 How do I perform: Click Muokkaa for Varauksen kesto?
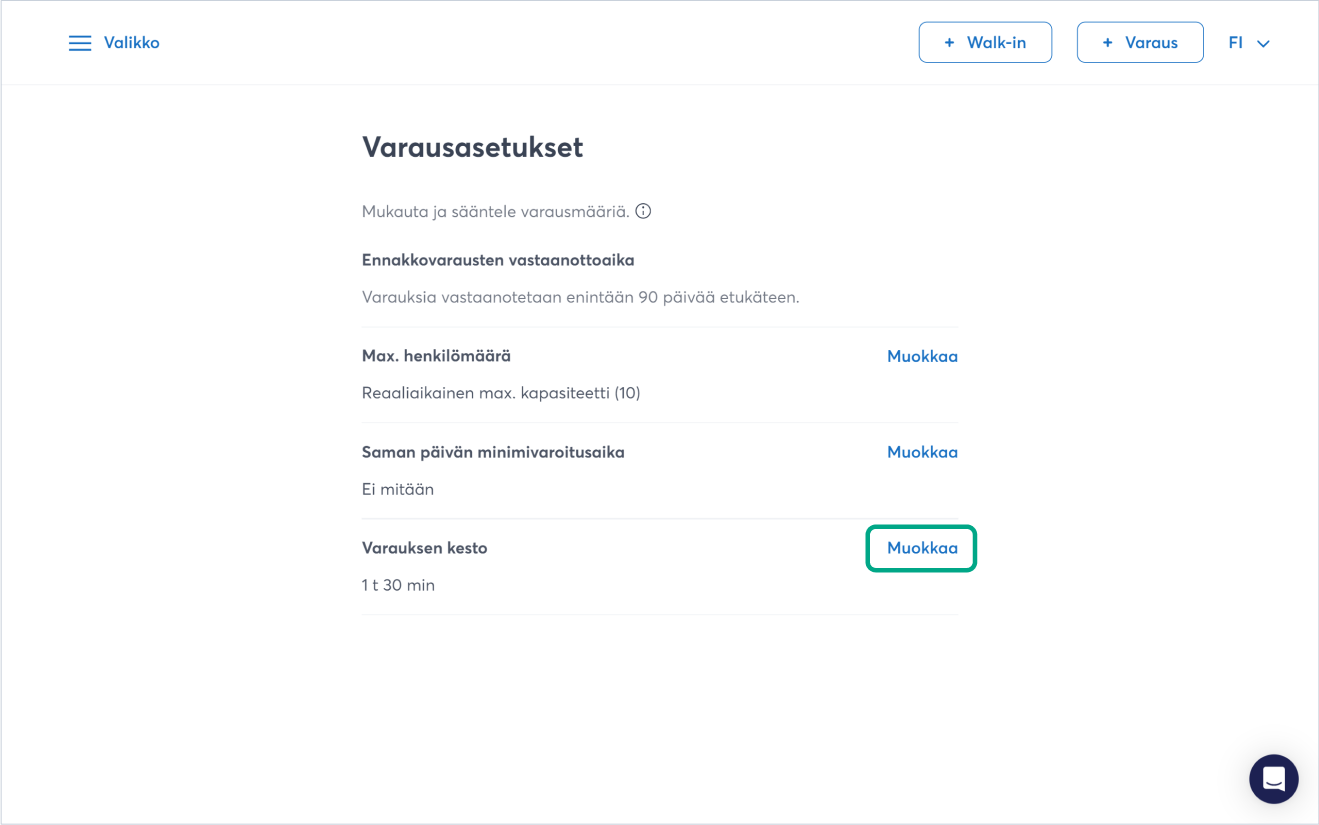point(922,548)
